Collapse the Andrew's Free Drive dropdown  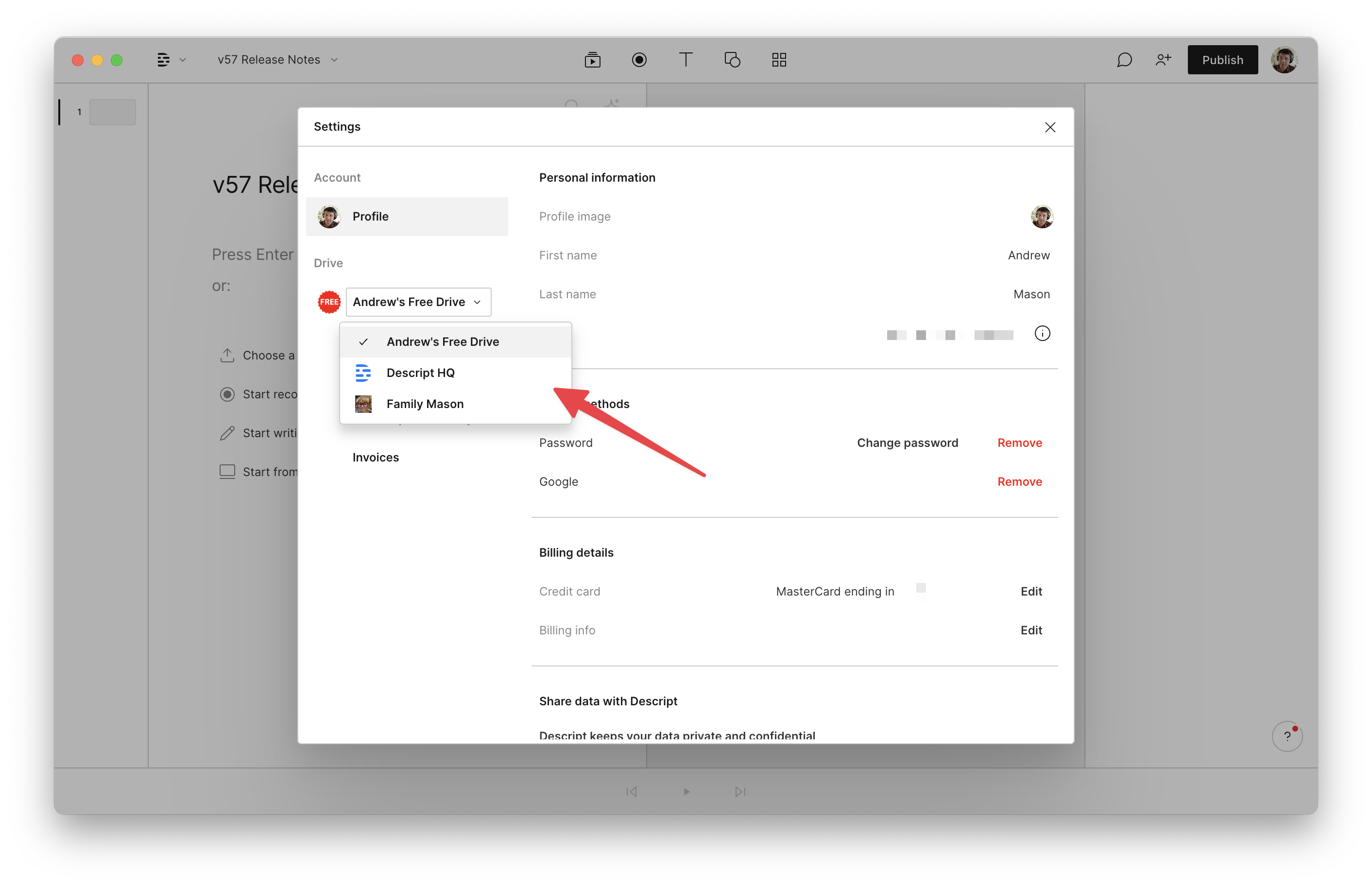click(418, 302)
